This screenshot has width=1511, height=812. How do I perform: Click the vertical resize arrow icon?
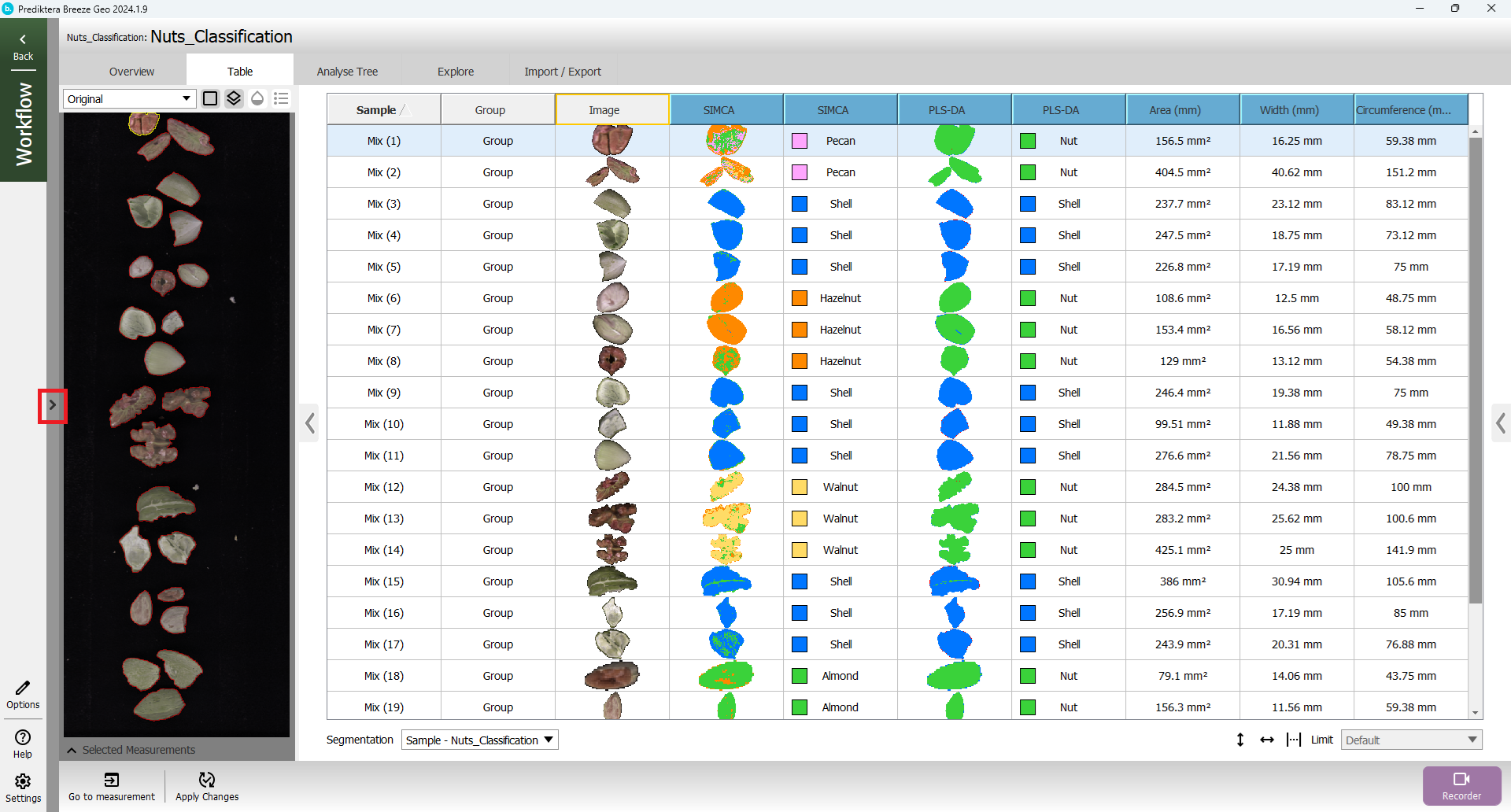1240,740
